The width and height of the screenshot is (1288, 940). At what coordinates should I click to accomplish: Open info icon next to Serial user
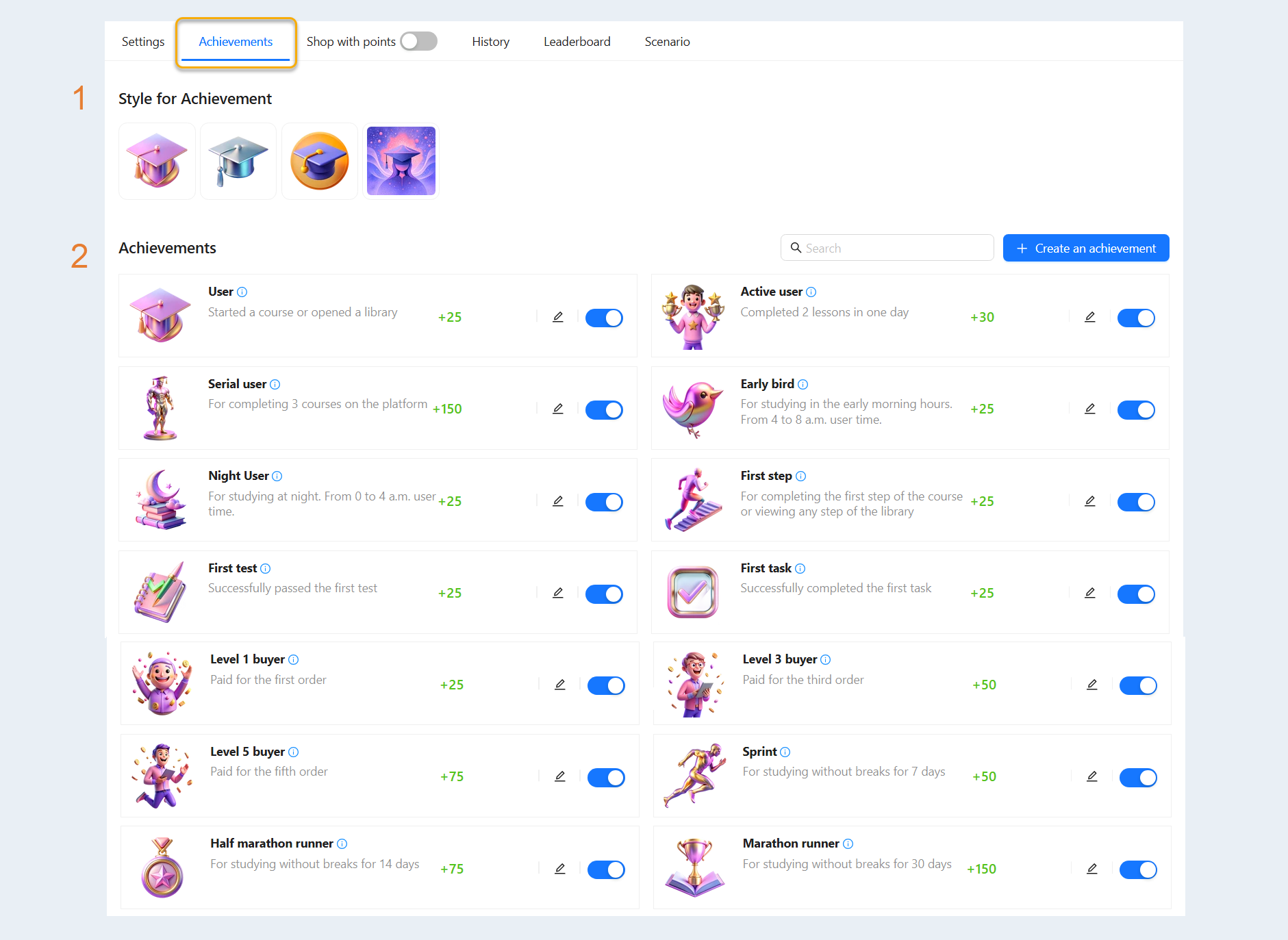point(275,385)
